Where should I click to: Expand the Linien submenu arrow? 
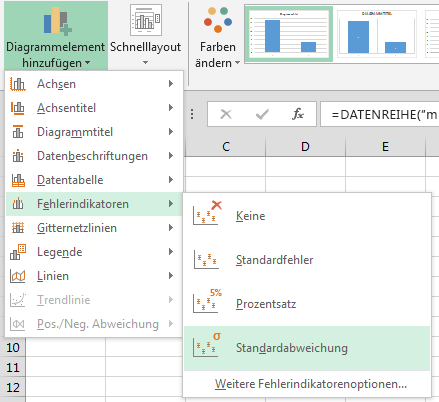(x=171, y=276)
